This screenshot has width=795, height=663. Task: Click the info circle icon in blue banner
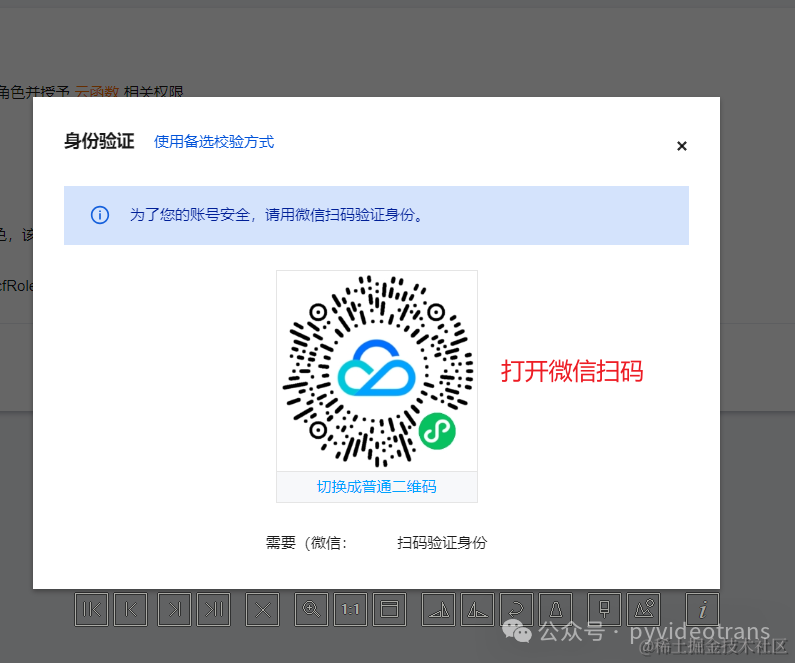coord(100,215)
